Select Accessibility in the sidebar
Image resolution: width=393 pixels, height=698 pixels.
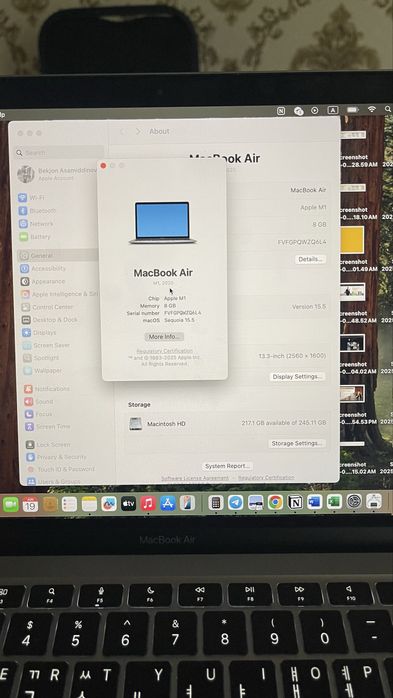43,268
